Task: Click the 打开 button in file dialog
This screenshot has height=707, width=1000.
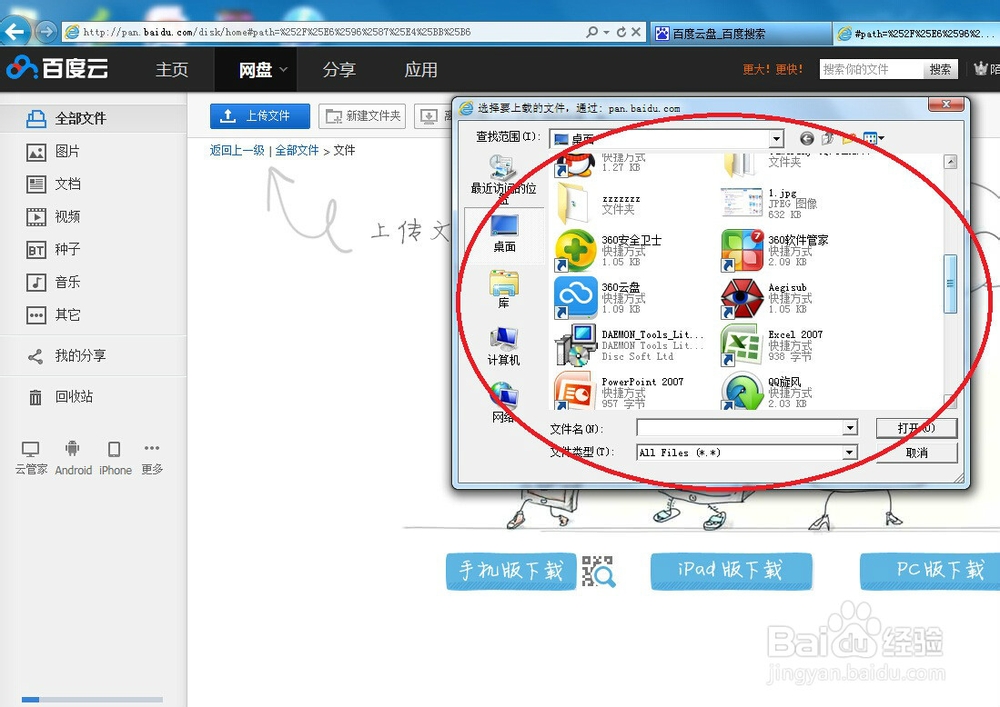Action: pos(916,428)
